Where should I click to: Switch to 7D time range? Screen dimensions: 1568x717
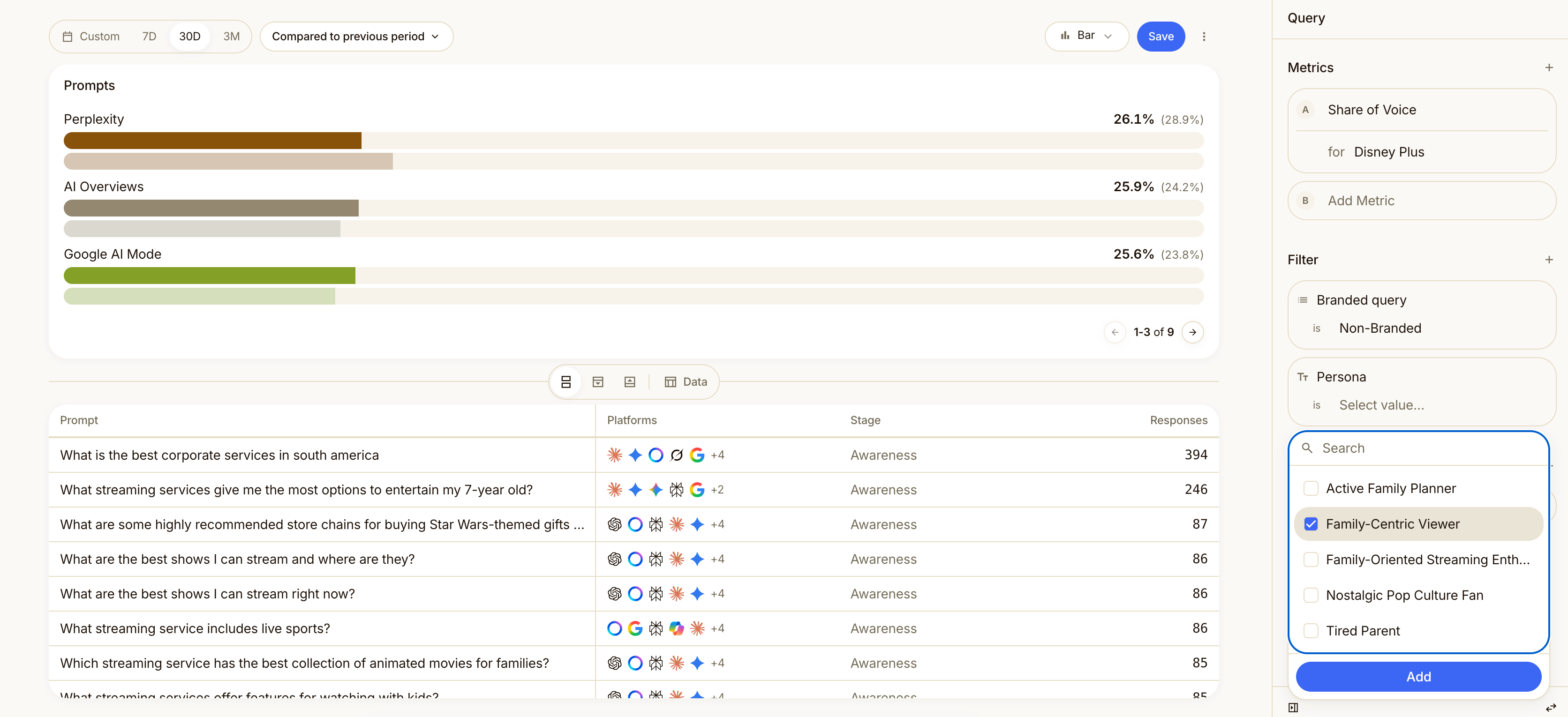tap(149, 37)
